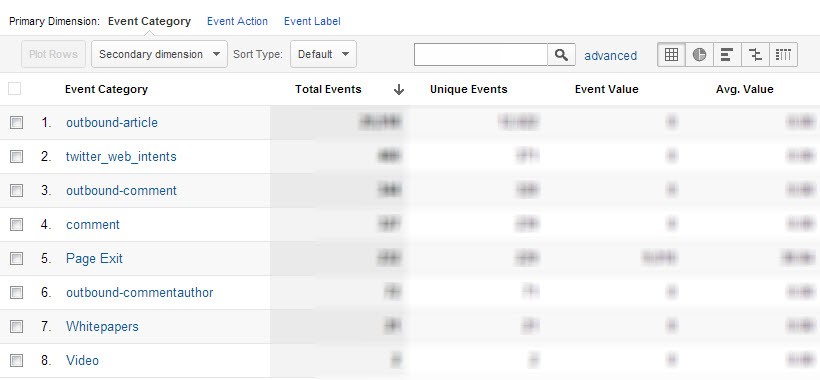Image resolution: width=820 pixels, height=380 pixels.
Task: Sort by Event Category column header
Action: click(106, 89)
